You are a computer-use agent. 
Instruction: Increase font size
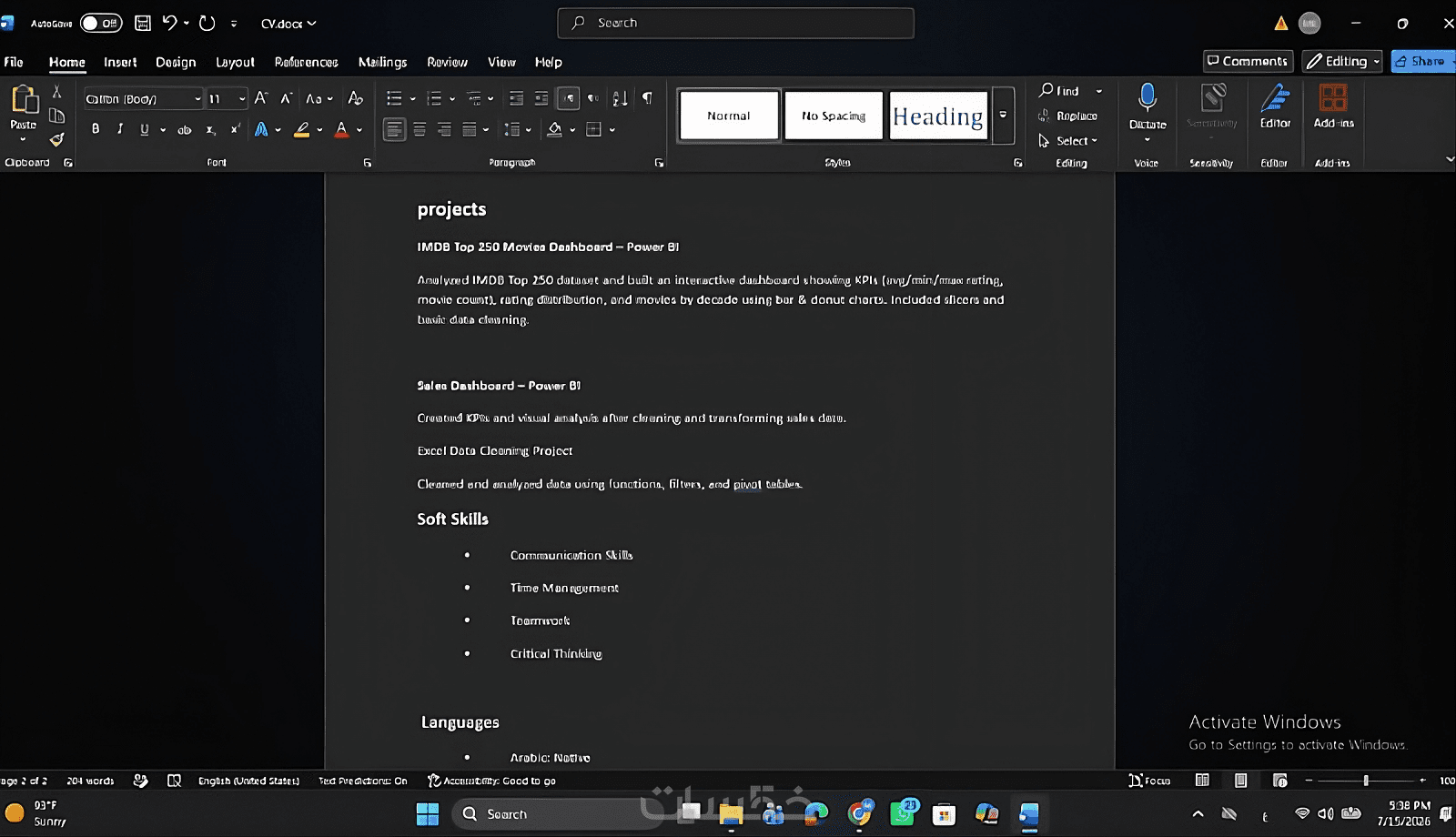[261, 98]
